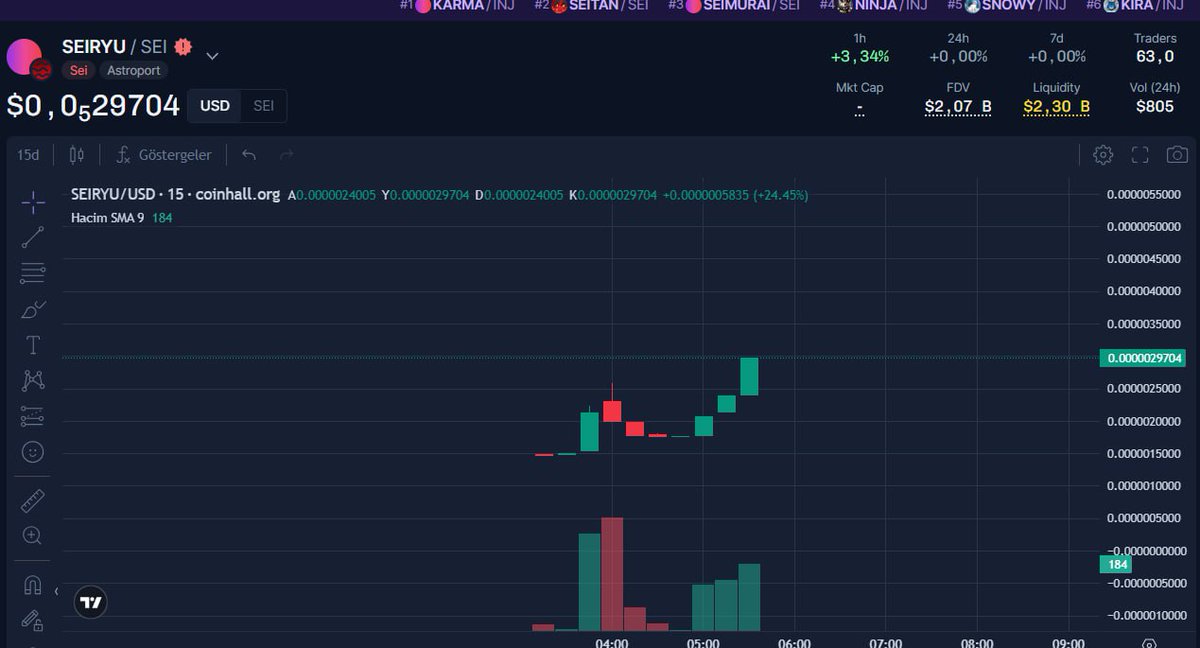Click the 06:00 time axis label
Screen dimensions: 1200x648
(794, 642)
